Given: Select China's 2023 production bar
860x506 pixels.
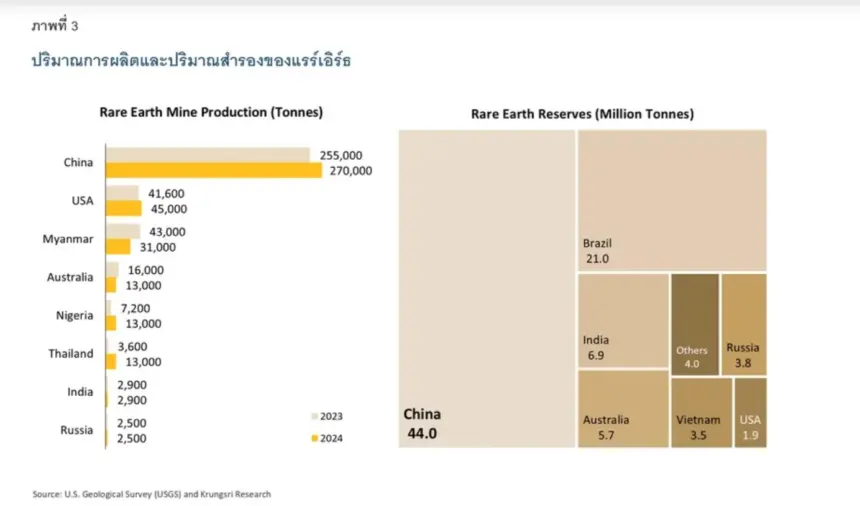Looking at the screenshot, I should point(208,155).
